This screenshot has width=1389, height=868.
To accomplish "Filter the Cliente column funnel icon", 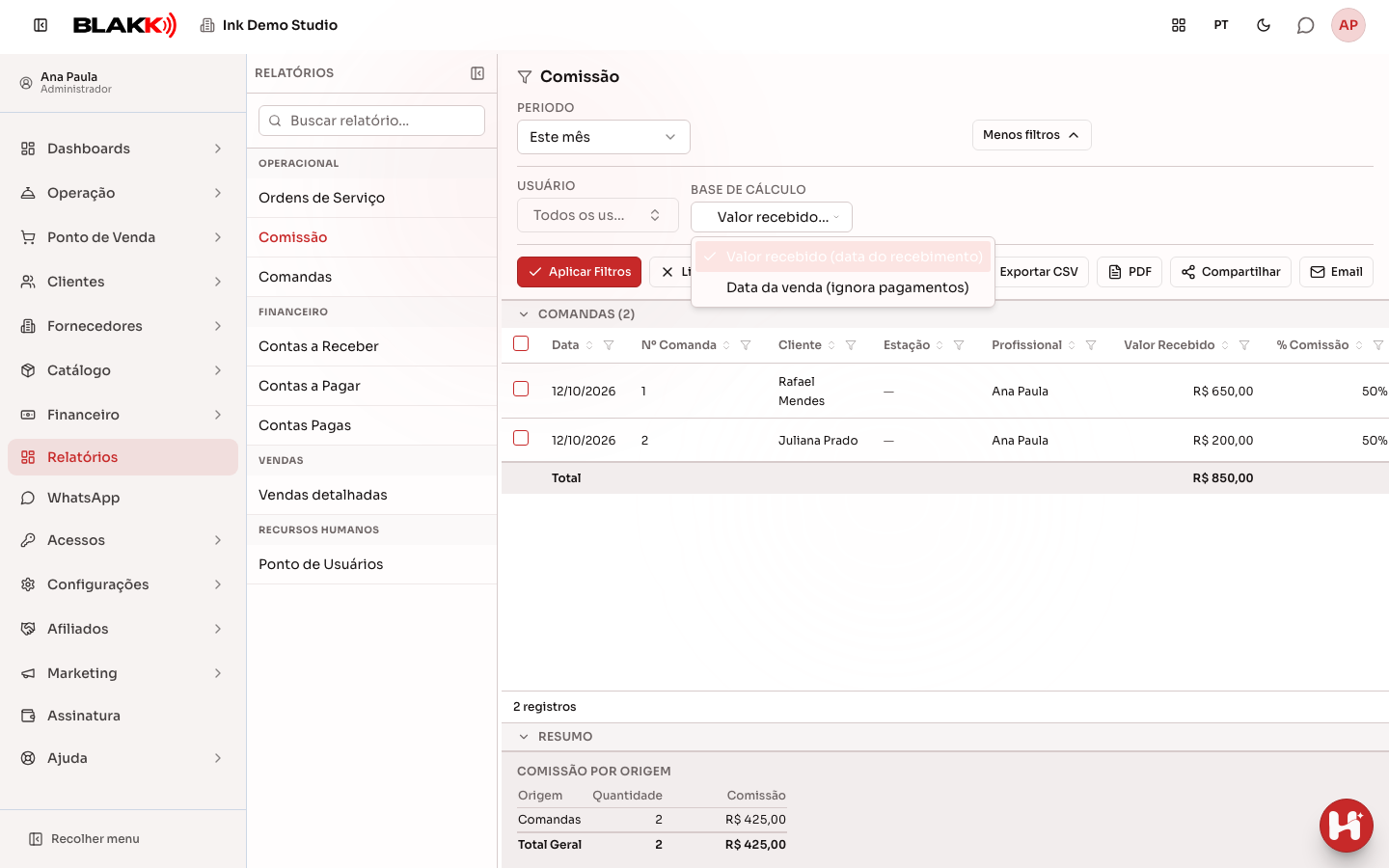I will pyautogui.click(x=851, y=345).
